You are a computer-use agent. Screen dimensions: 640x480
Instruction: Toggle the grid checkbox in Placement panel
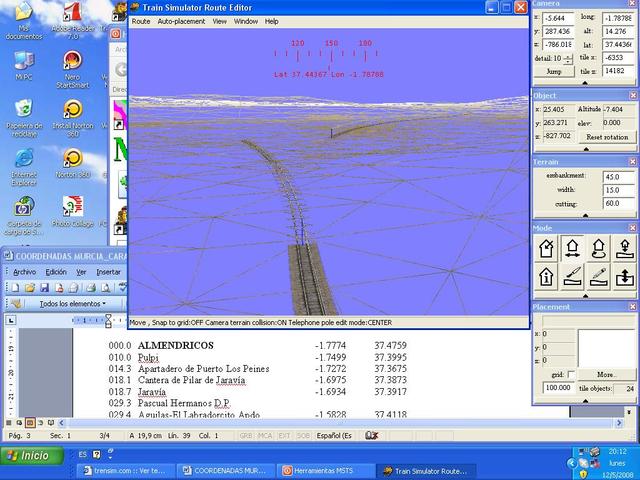[x=569, y=375]
